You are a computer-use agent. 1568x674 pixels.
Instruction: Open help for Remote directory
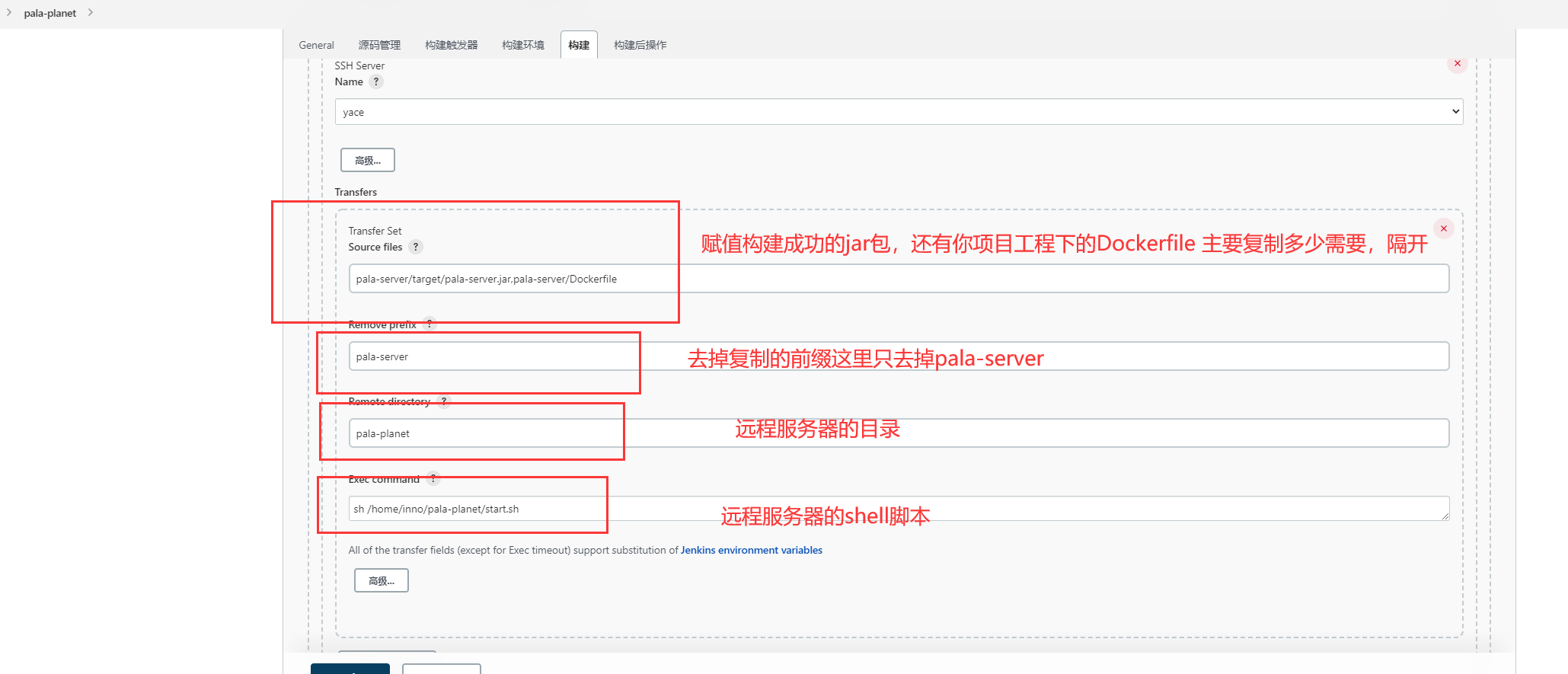coord(444,401)
